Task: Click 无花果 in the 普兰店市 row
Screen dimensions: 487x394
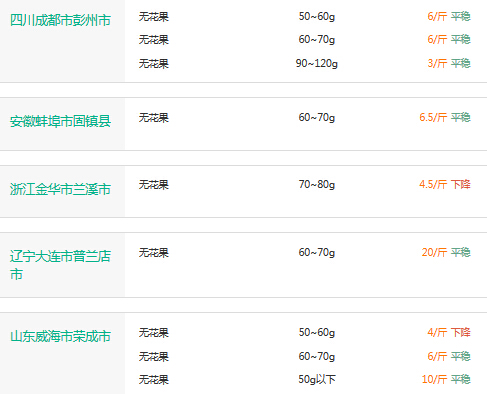Action: [x=154, y=253]
